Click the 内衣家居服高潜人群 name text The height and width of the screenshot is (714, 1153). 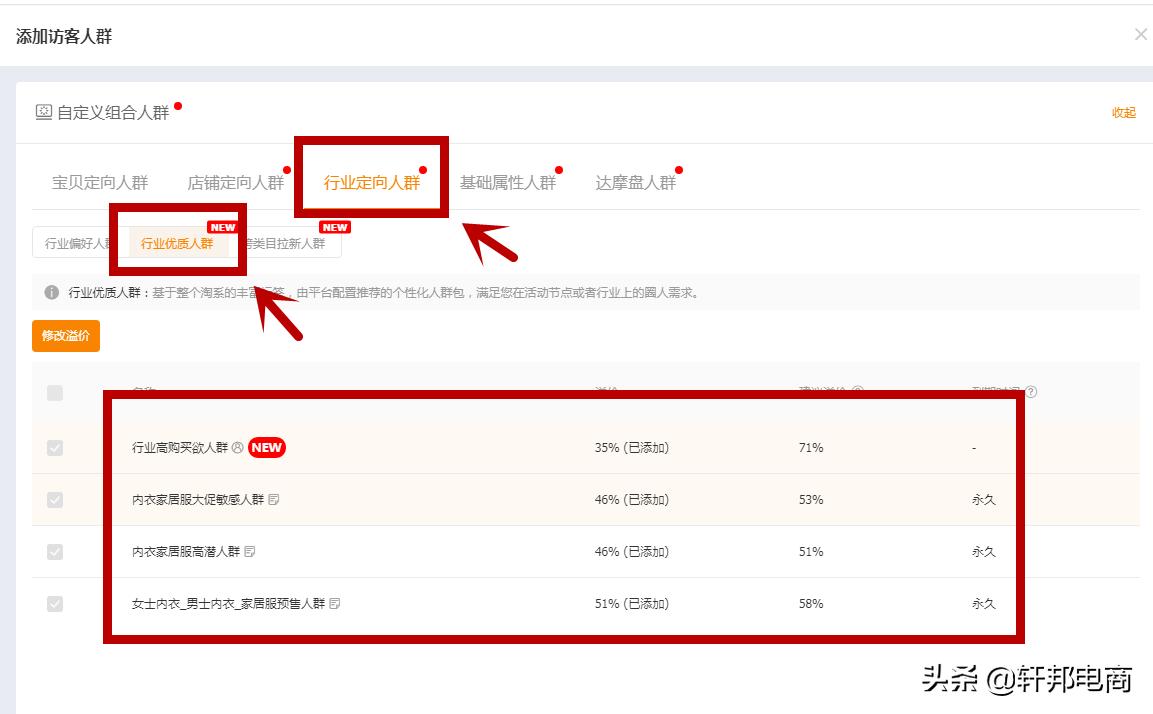(x=186, y=551)
